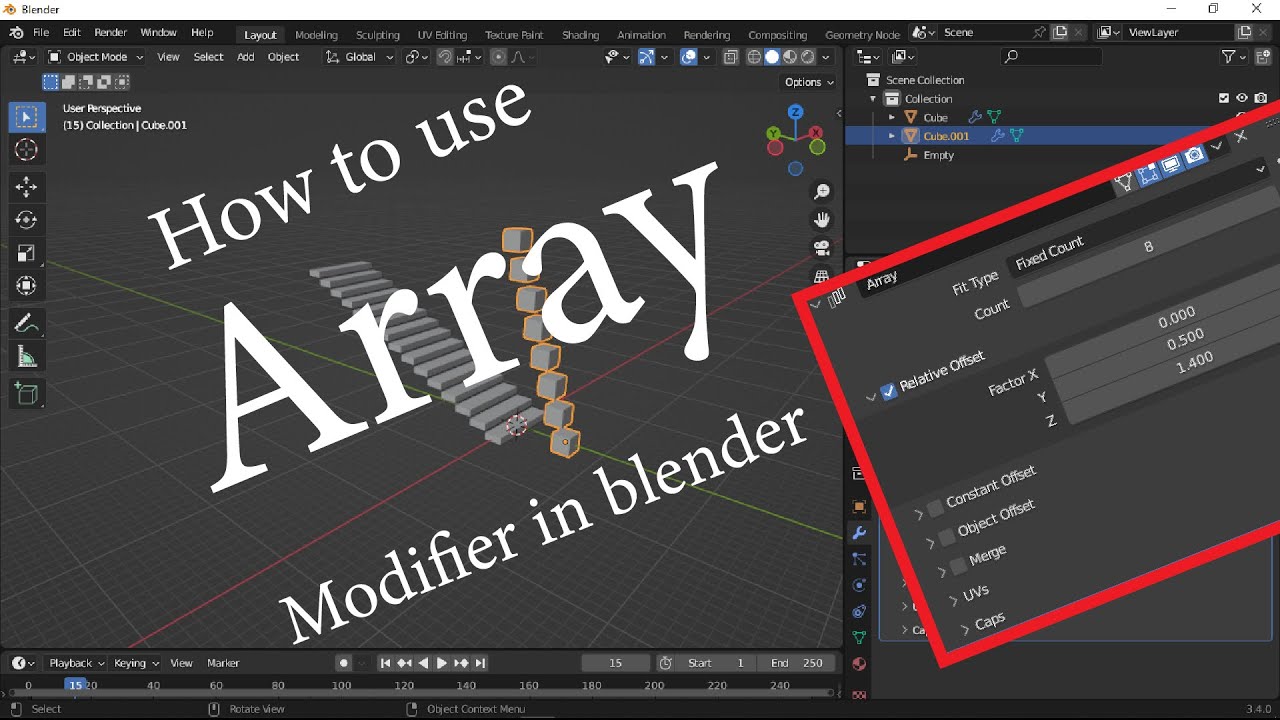1280x720 pixels.
Task: Open the File menu
Action: point(41,33)
